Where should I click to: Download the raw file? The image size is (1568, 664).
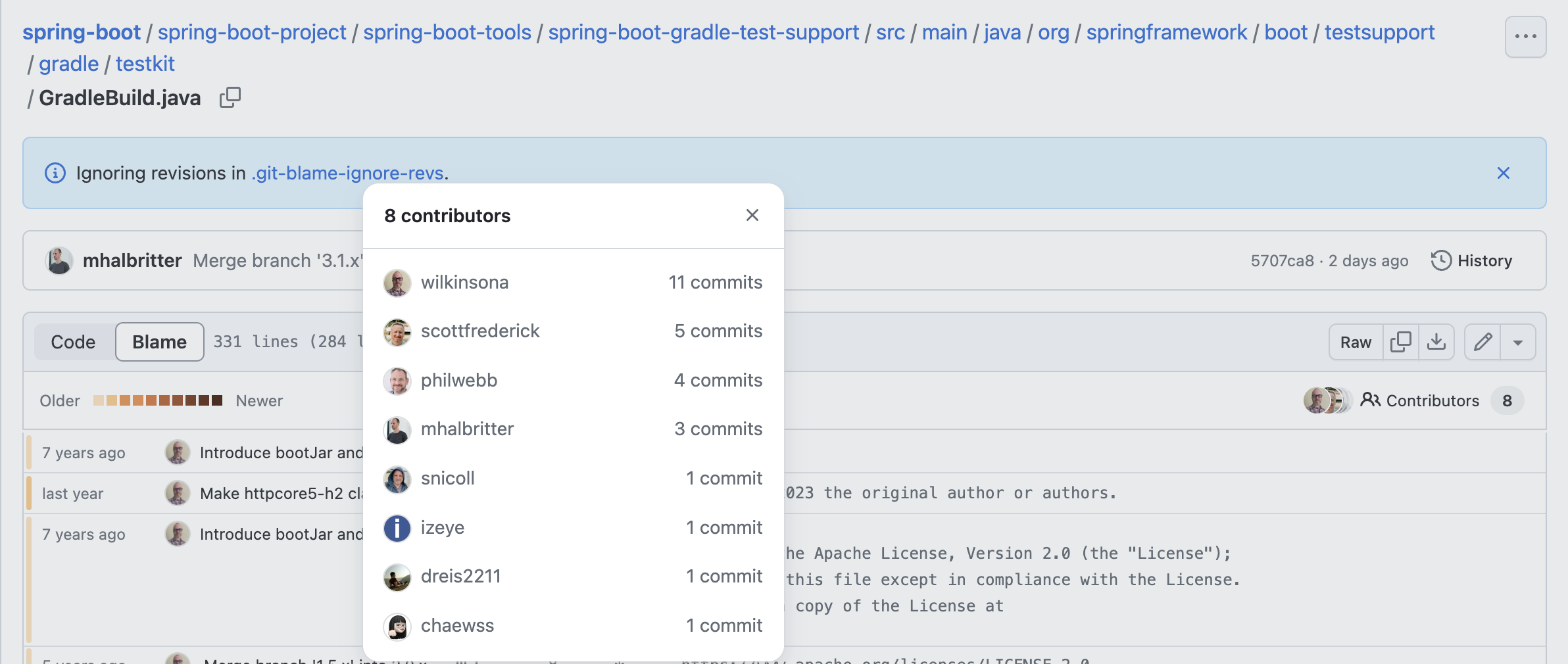click(x=1436, y=342)
